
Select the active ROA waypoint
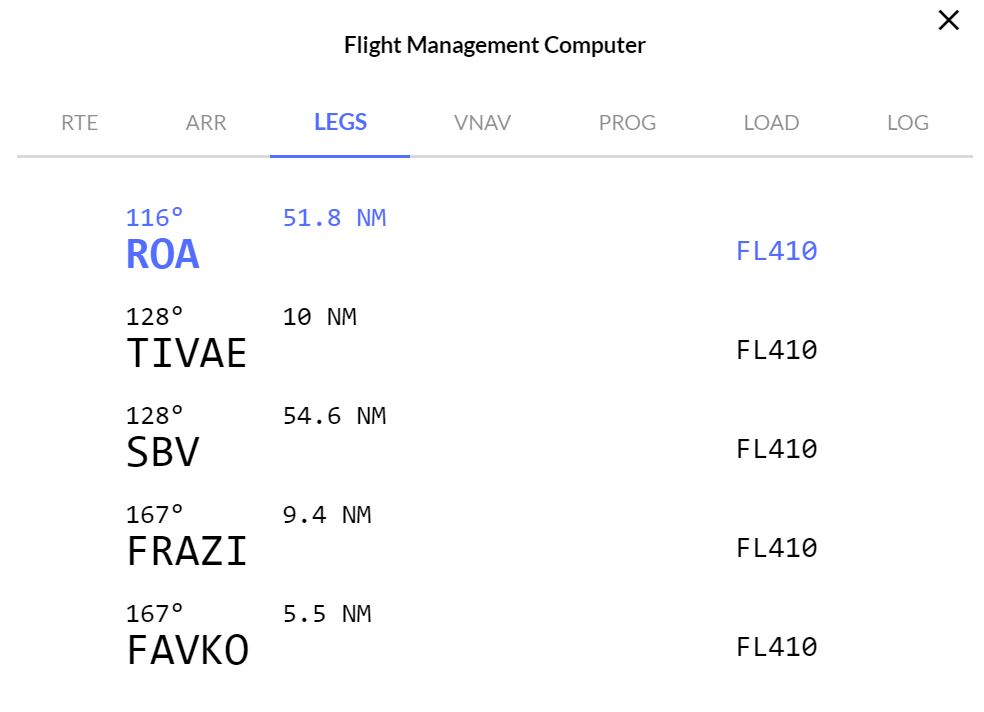(163, 255)
